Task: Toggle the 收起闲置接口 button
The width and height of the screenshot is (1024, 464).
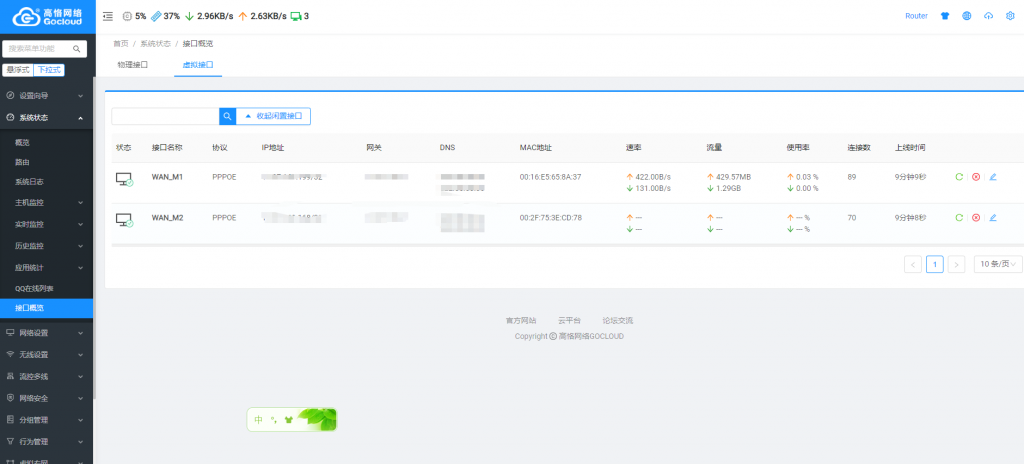Action: [273, 116]
